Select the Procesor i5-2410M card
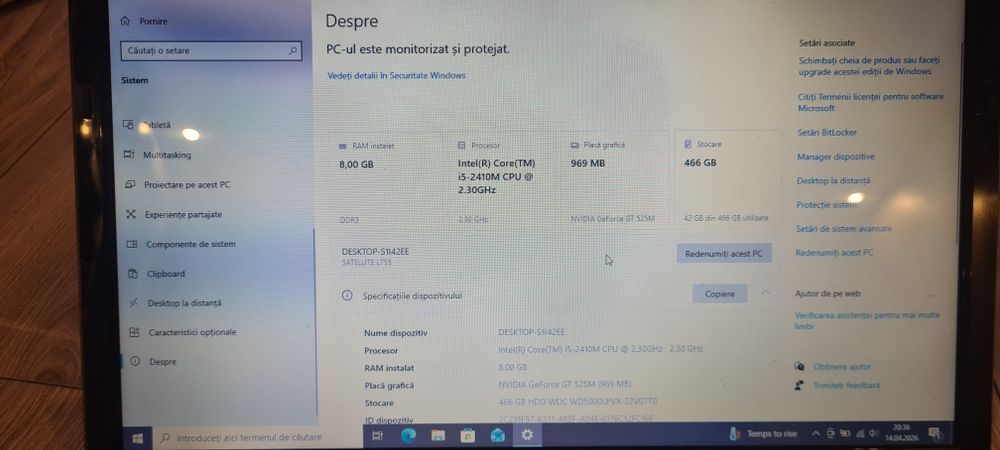 click(x=501, y=180)
